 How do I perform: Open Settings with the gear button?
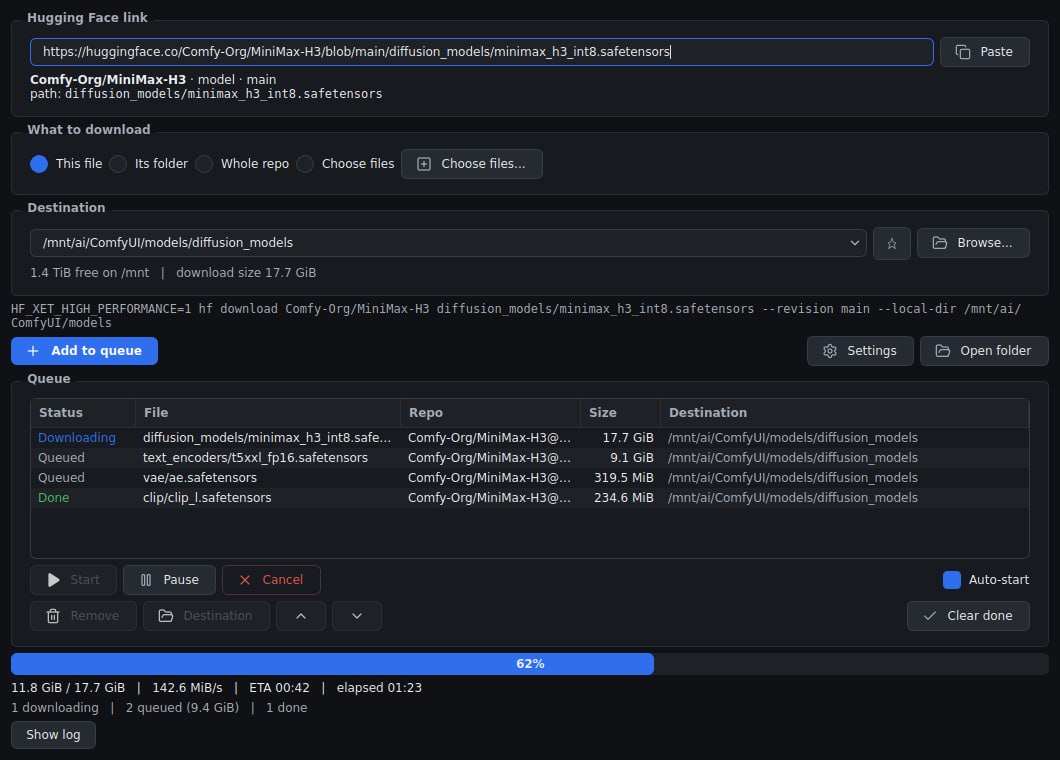pos(860,351)
